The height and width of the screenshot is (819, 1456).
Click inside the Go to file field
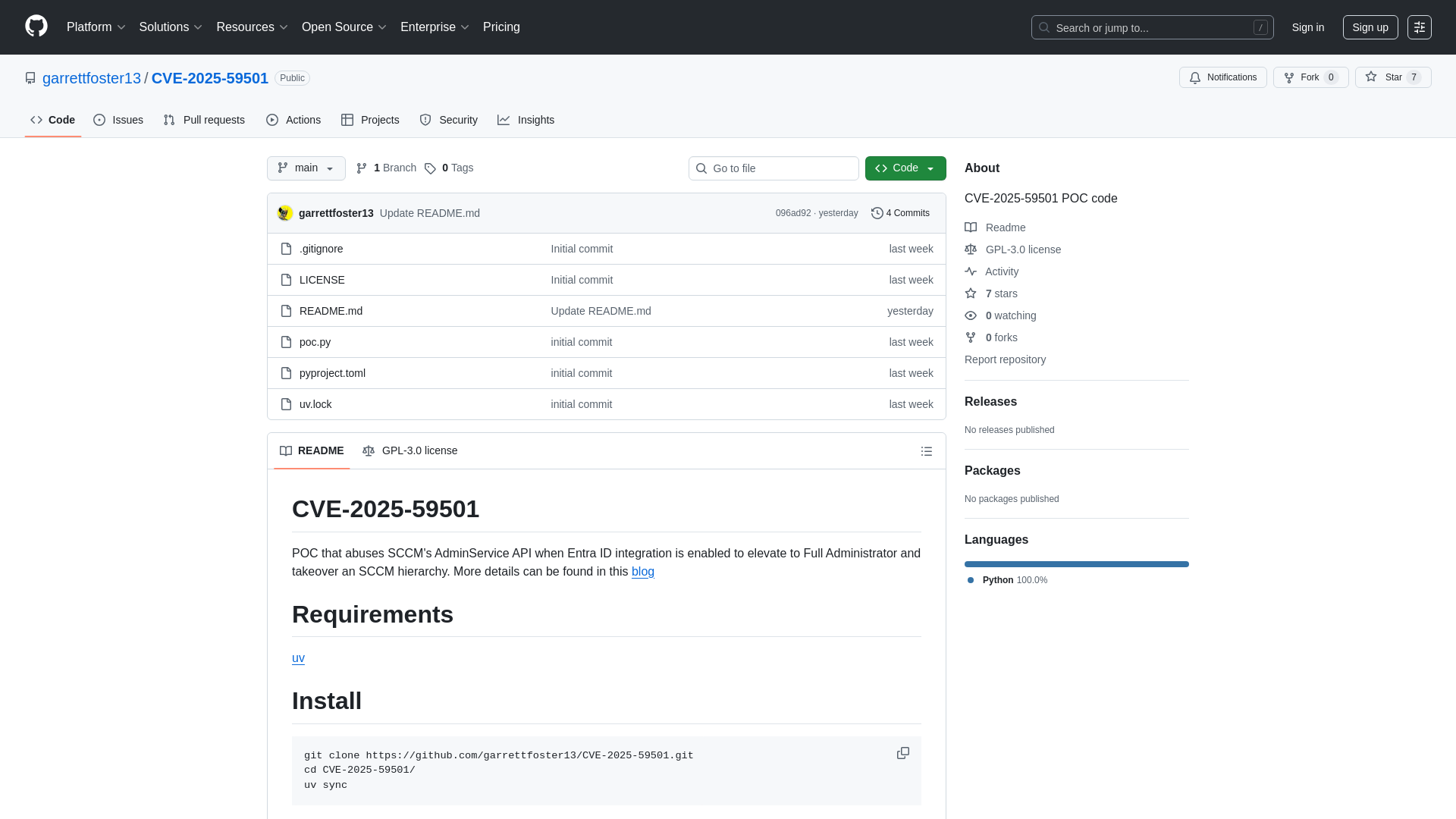773,168
